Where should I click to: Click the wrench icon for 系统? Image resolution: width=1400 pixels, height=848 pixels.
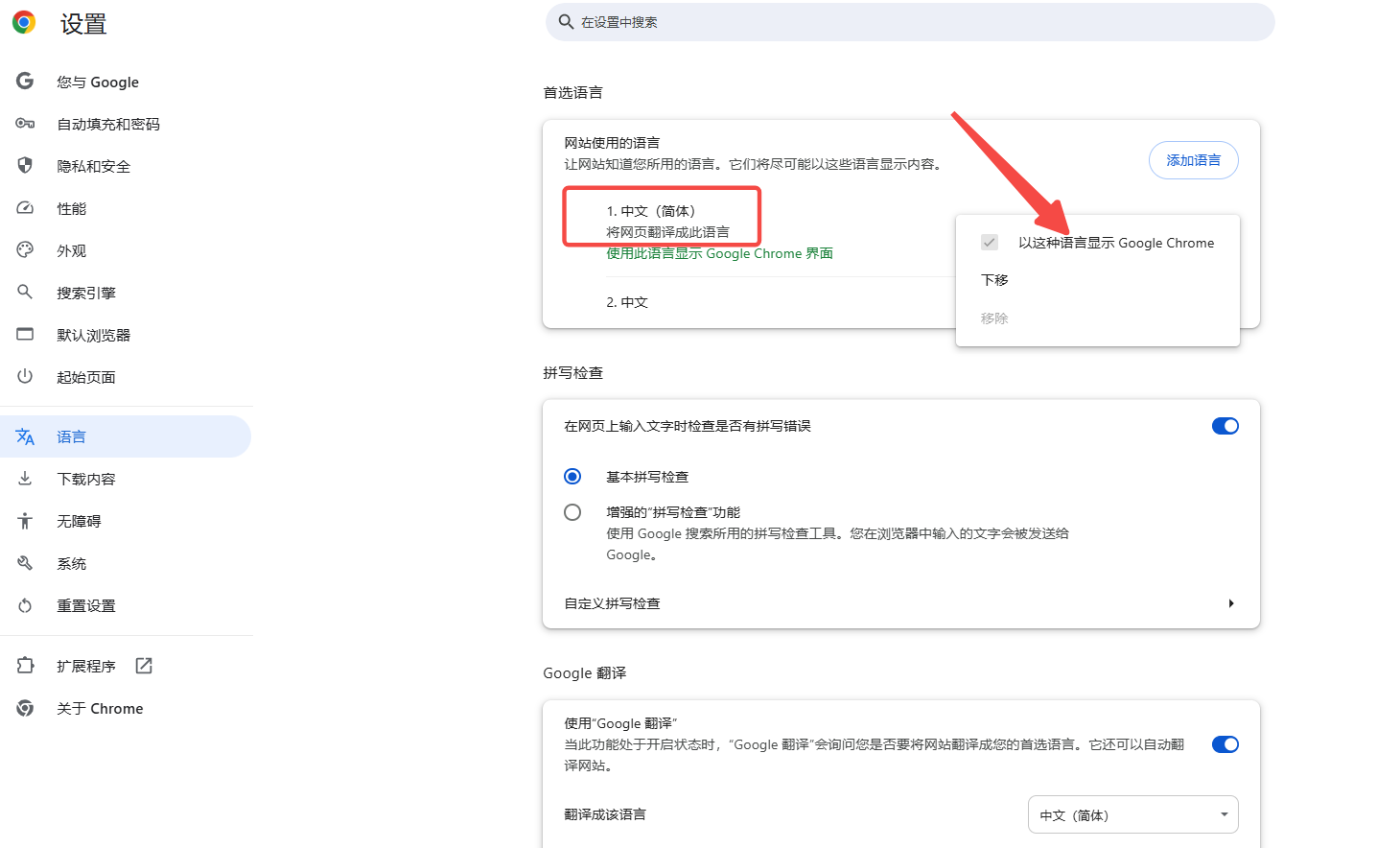pyautogui.click(x=25, y=563)
